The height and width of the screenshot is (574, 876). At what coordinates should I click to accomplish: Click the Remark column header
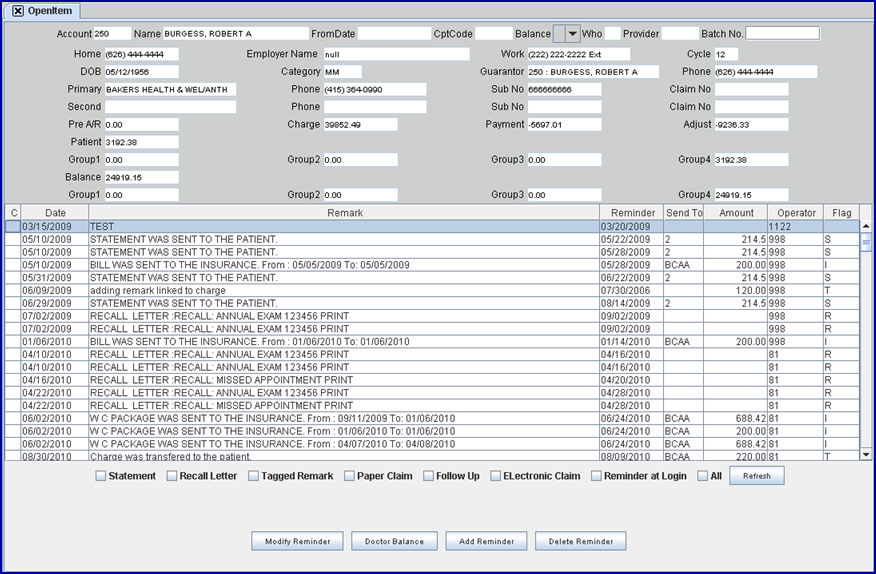344,212
